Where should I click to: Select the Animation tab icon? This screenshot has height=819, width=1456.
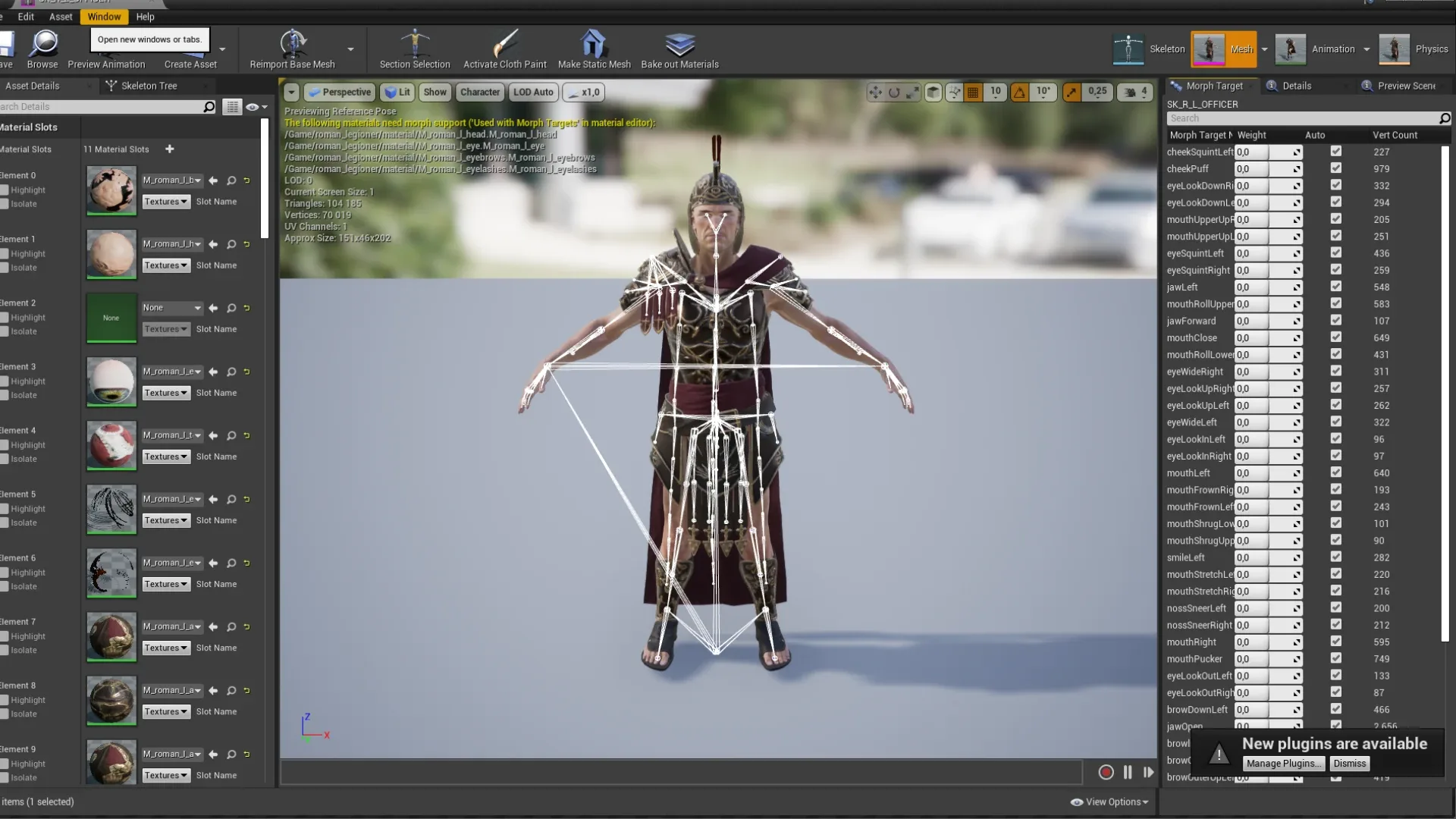1291,48
